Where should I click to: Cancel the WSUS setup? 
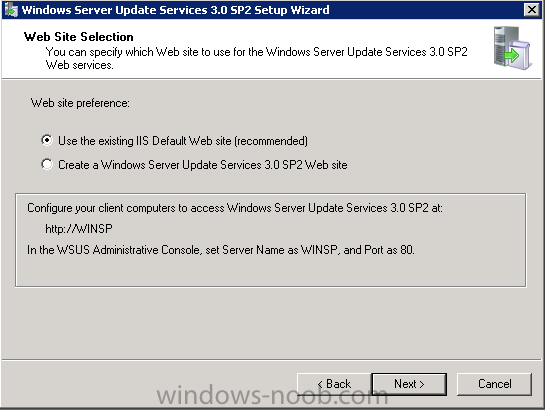(494, 384)
